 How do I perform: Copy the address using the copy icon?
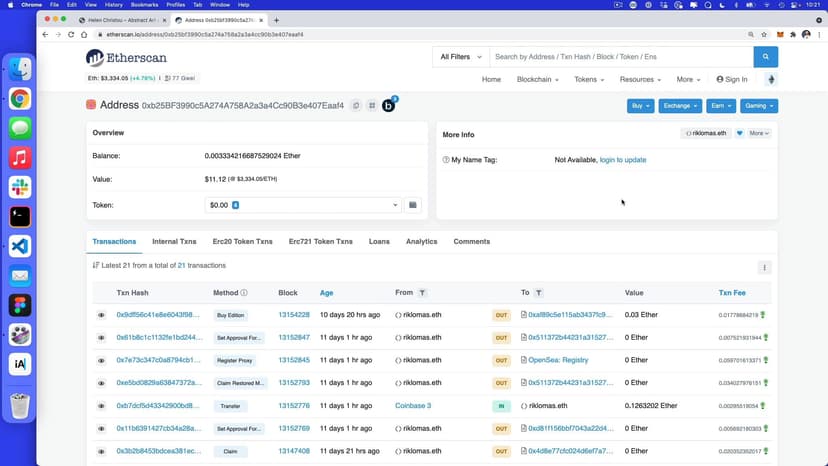[355, 105]
